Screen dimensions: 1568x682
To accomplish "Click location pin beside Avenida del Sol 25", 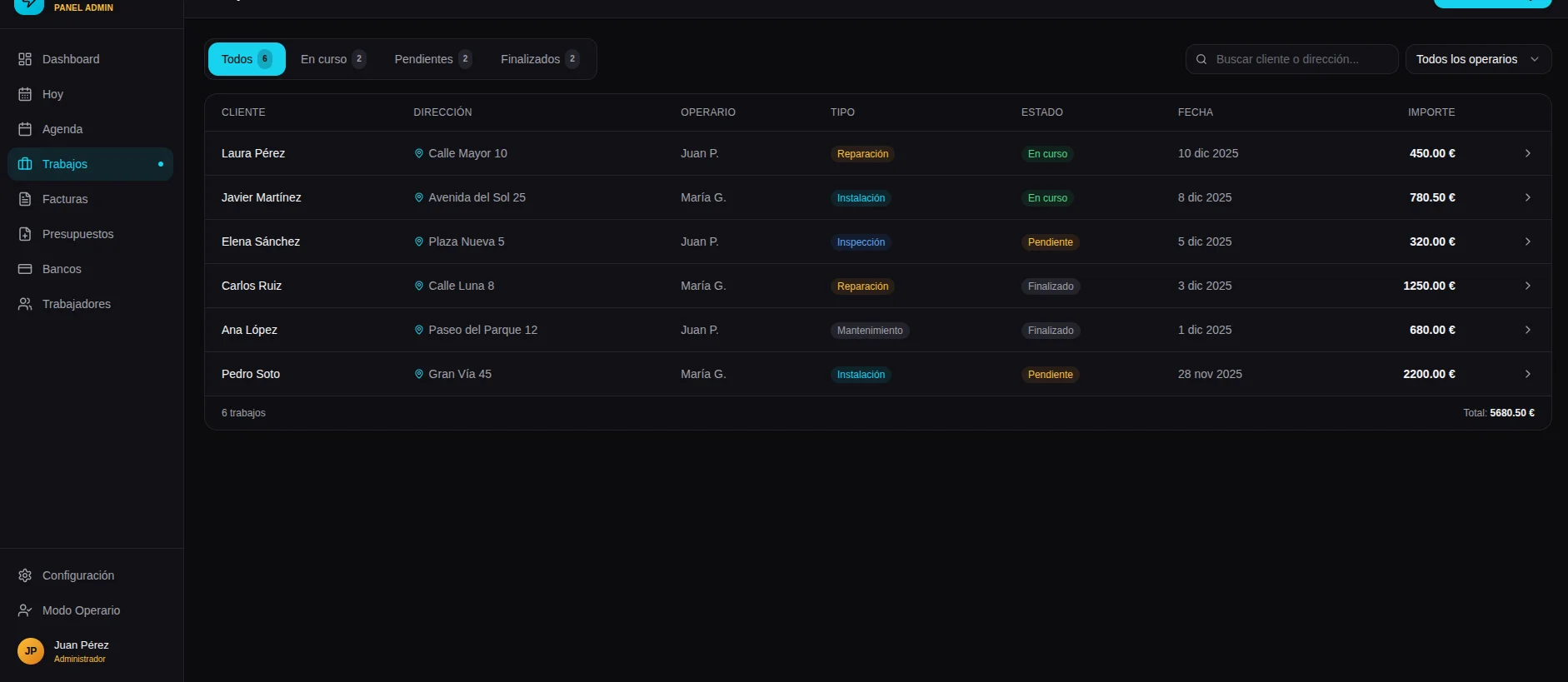I will pos(419,197).
